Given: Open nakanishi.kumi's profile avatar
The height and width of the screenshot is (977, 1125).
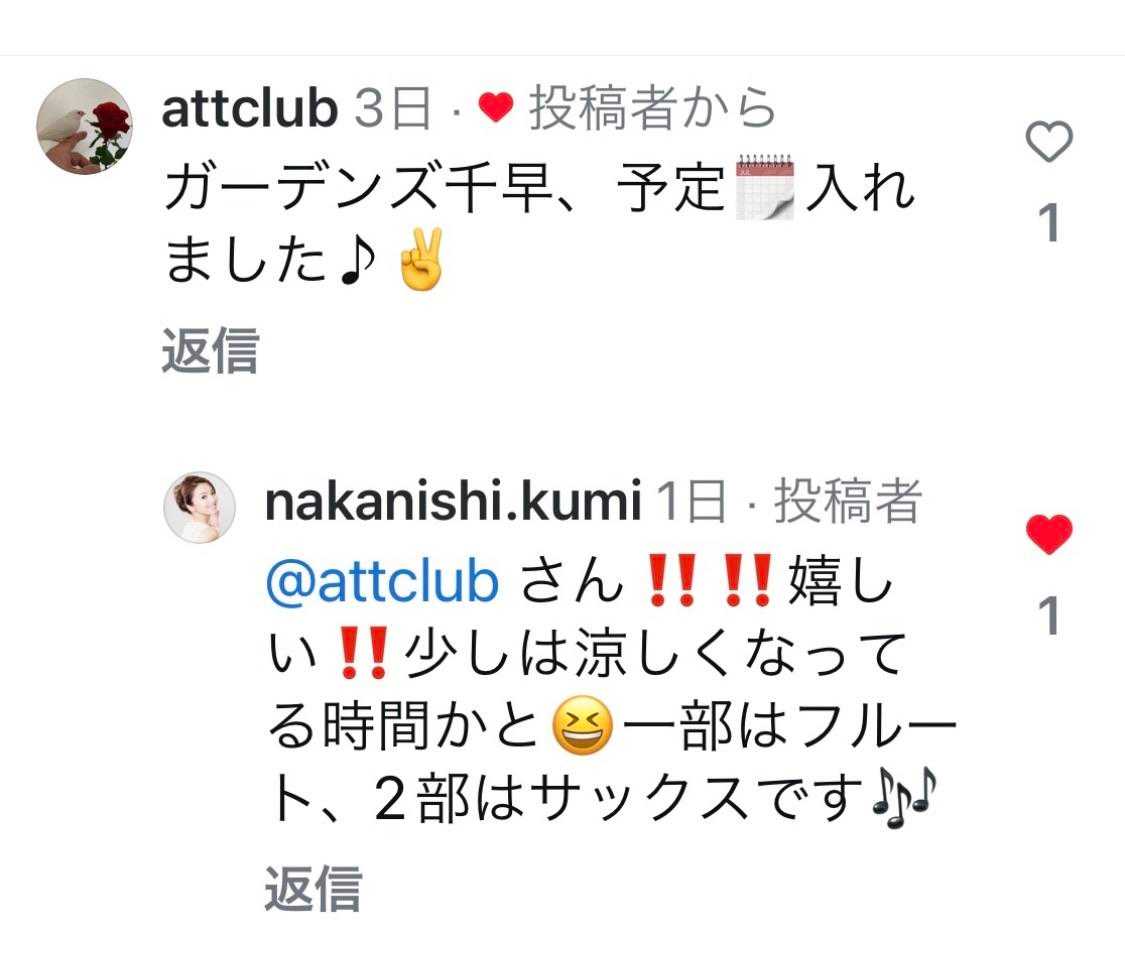Looking at the screenshot, I should [199, 507].
